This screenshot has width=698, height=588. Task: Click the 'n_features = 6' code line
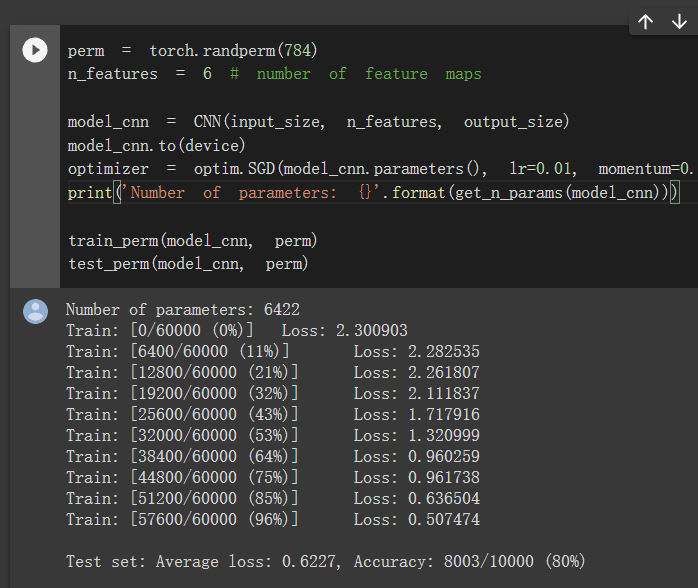[x=140, y=73]
